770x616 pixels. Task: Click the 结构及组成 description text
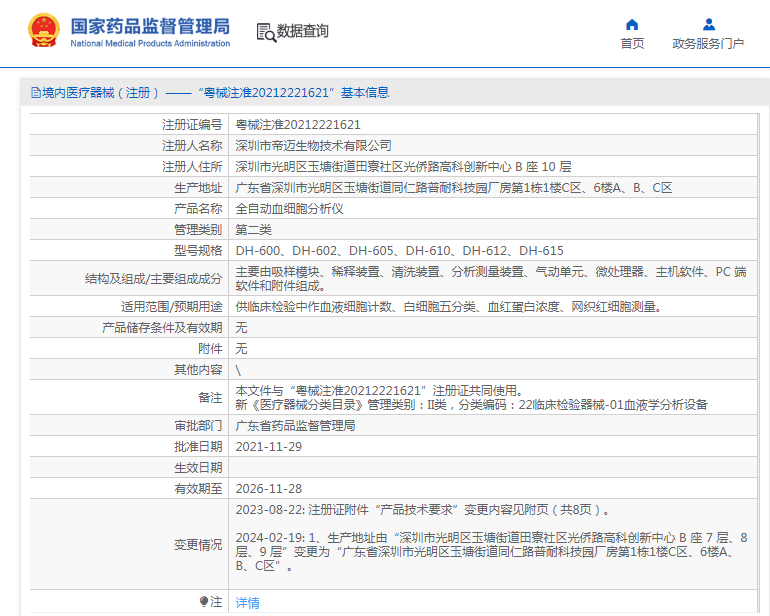[491, 279]
